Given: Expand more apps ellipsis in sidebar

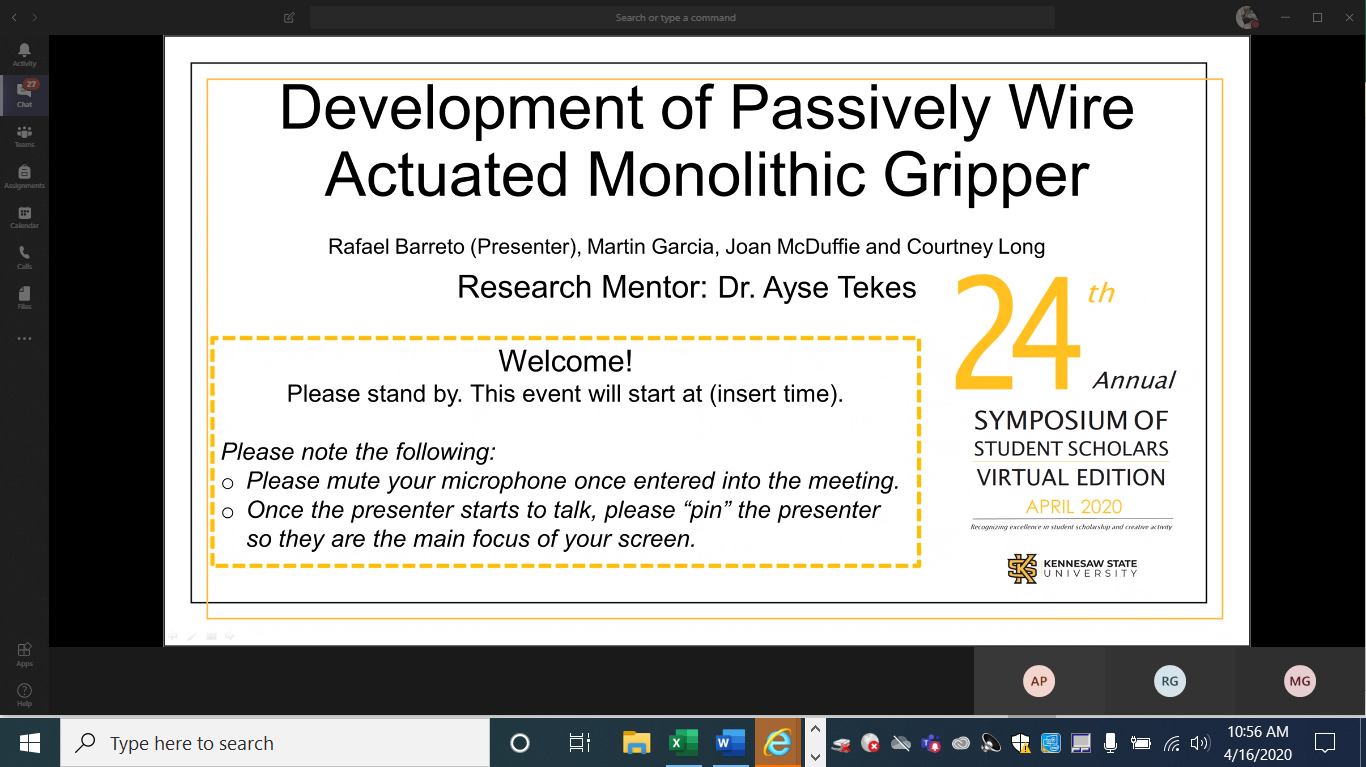Looking at the screenshot, I should [x=24, y=339].
